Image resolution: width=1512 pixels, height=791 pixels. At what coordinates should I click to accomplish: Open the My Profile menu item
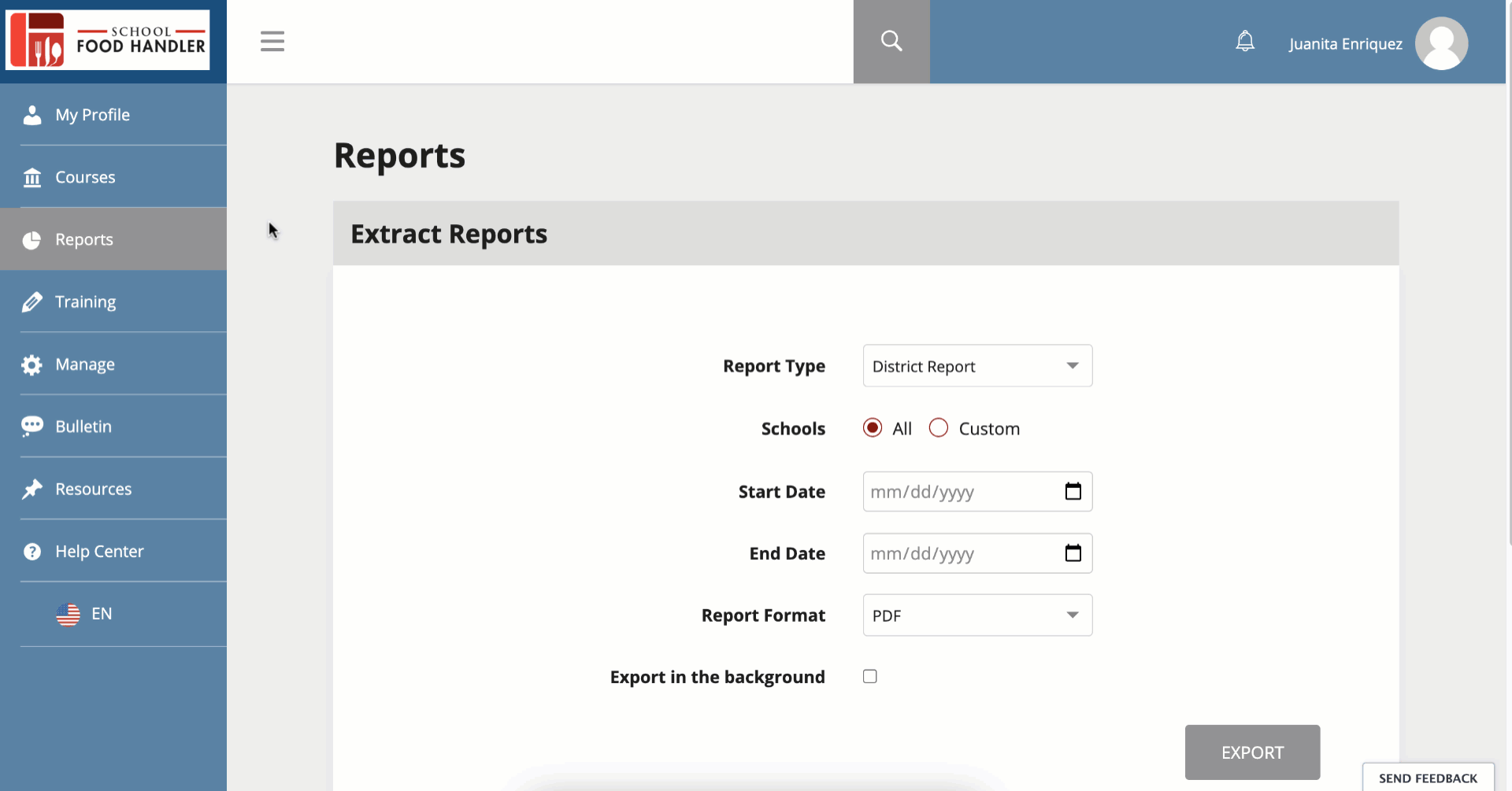tap(113, 115)
